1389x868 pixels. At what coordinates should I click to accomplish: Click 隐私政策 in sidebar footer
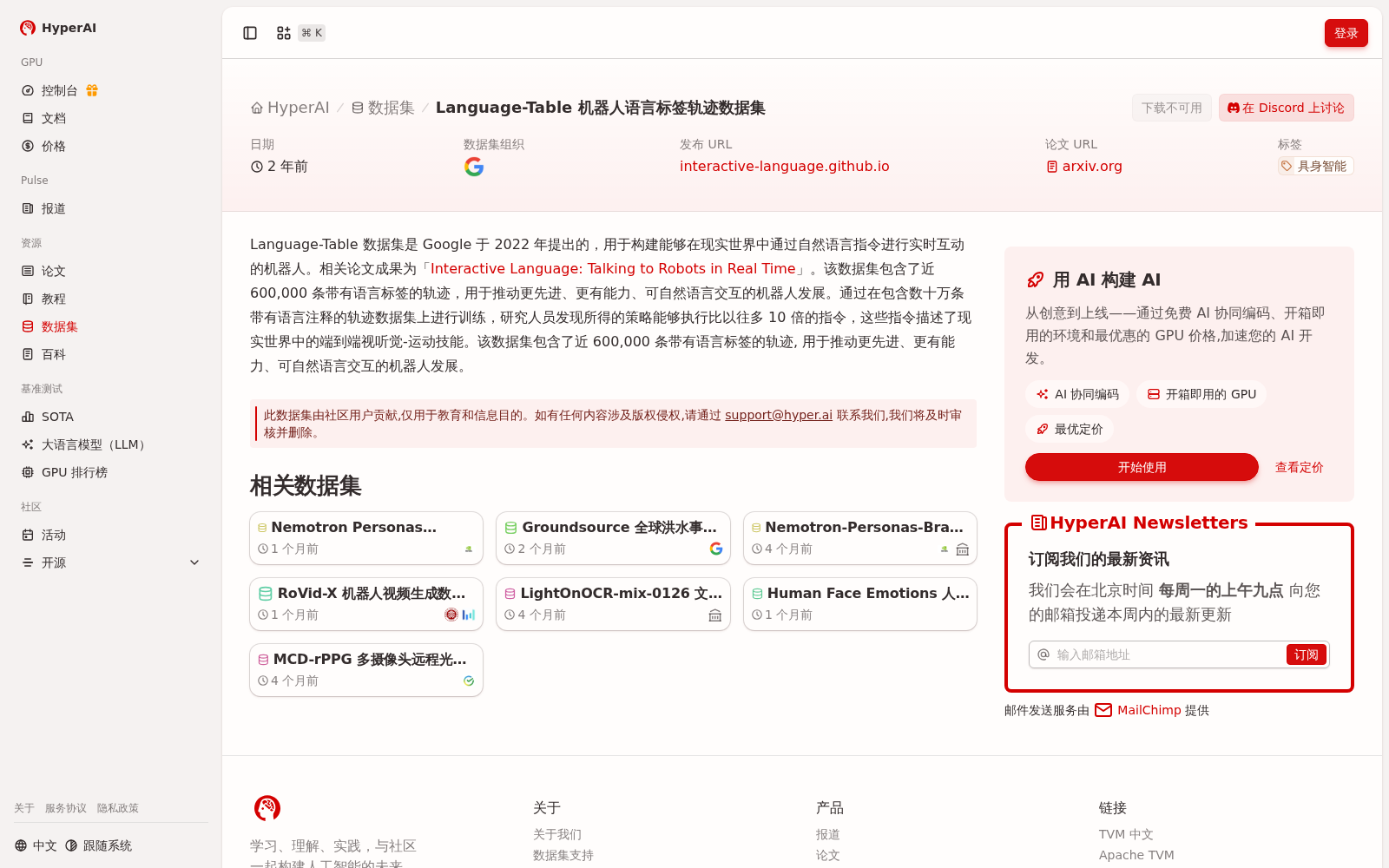118,808
